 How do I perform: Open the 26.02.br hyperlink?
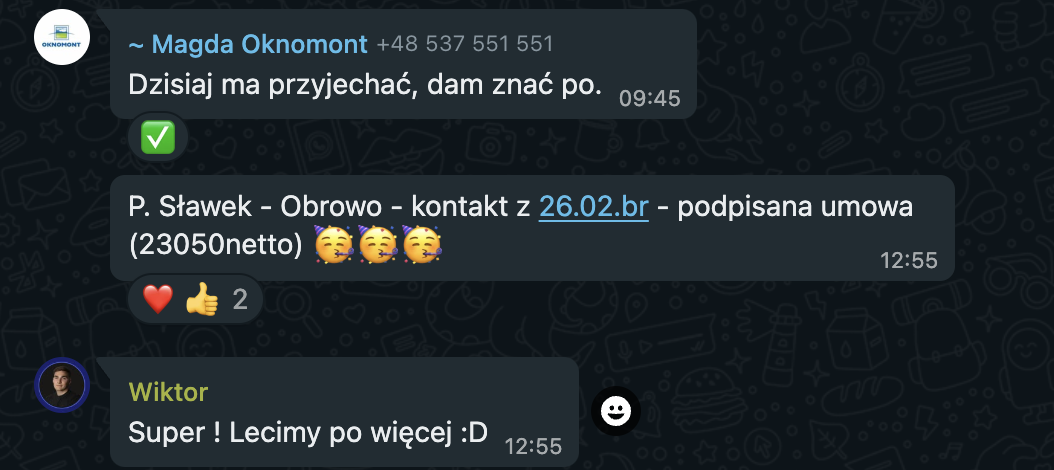[594, 207]
